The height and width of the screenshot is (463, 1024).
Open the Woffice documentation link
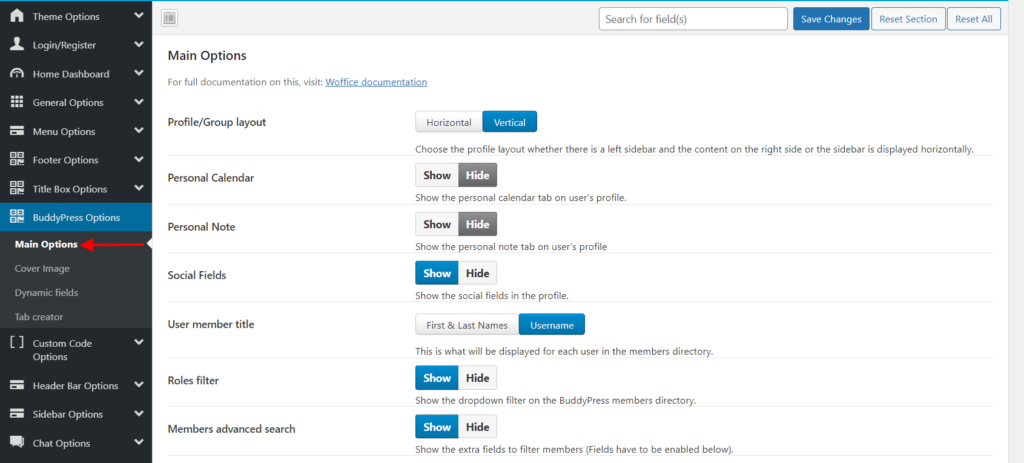tap(376, 82)
